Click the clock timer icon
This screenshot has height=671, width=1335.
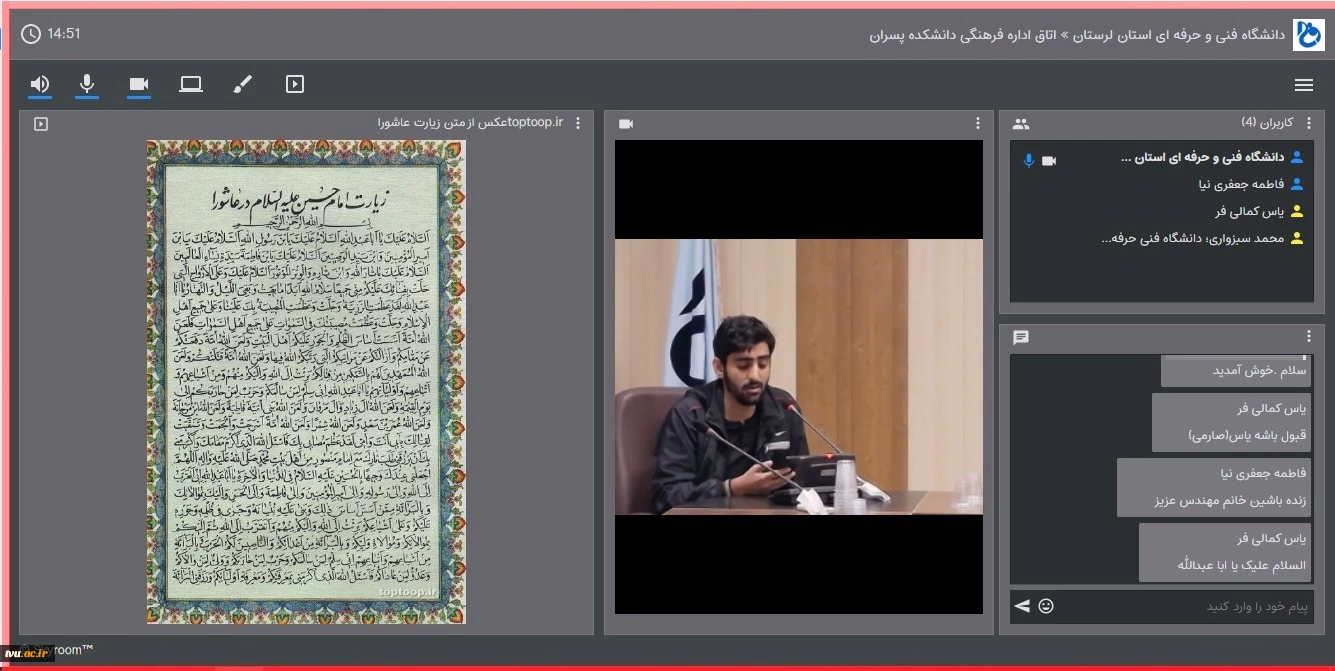pyautogui.click(x=31, y=34)
